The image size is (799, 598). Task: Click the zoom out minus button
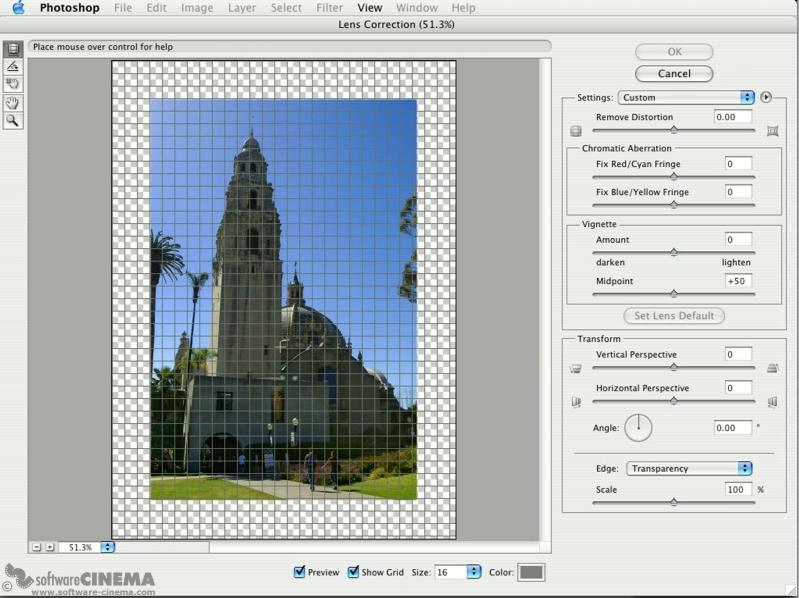36,547
